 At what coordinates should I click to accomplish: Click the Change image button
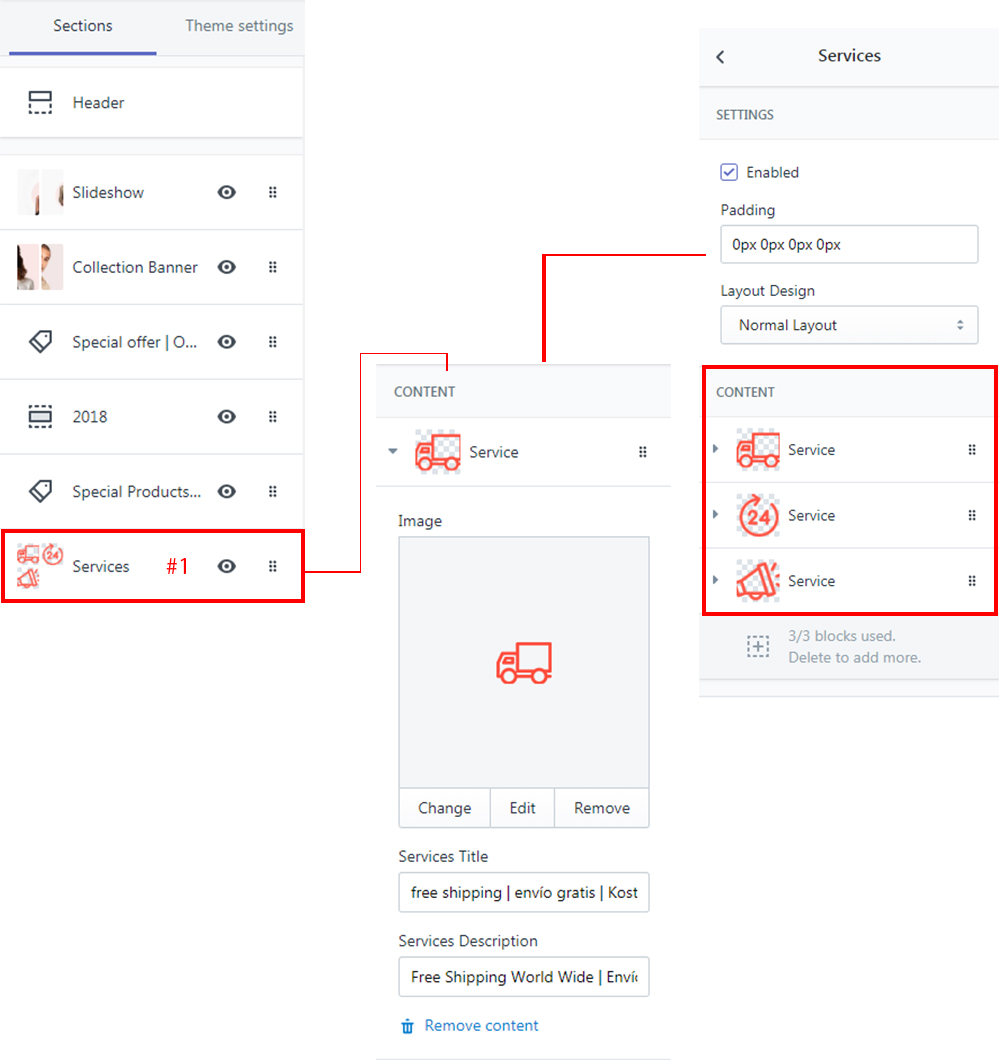pyautogui.click(x=444, y=808)
